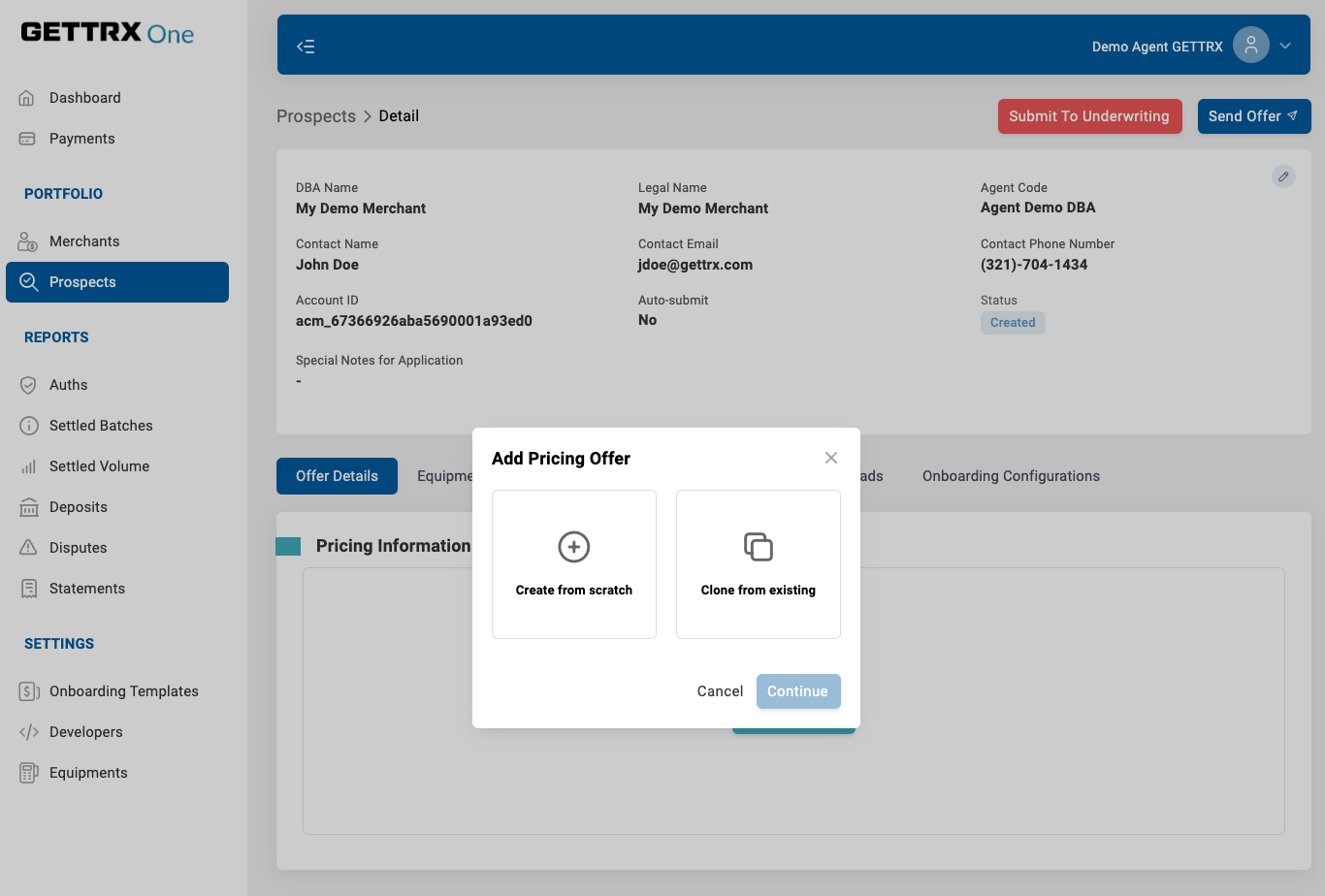Click the Agent Demo DBA agent code value

pos(1038,208)
